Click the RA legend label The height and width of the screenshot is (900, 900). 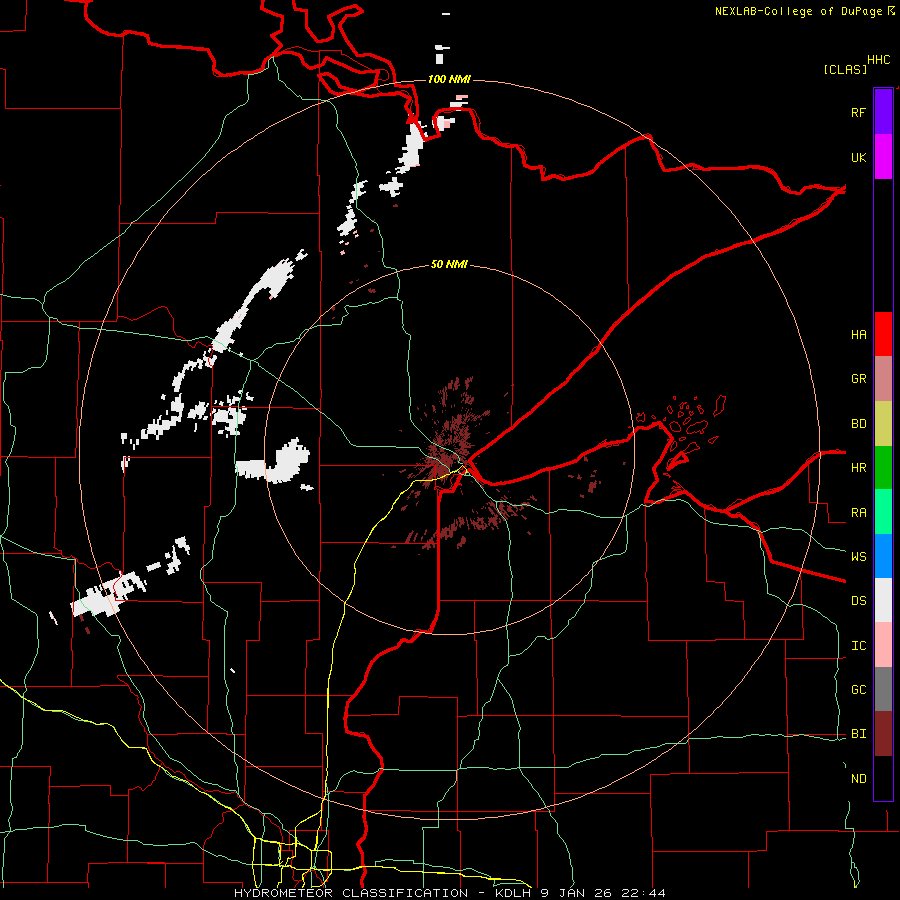click(858, 513)
